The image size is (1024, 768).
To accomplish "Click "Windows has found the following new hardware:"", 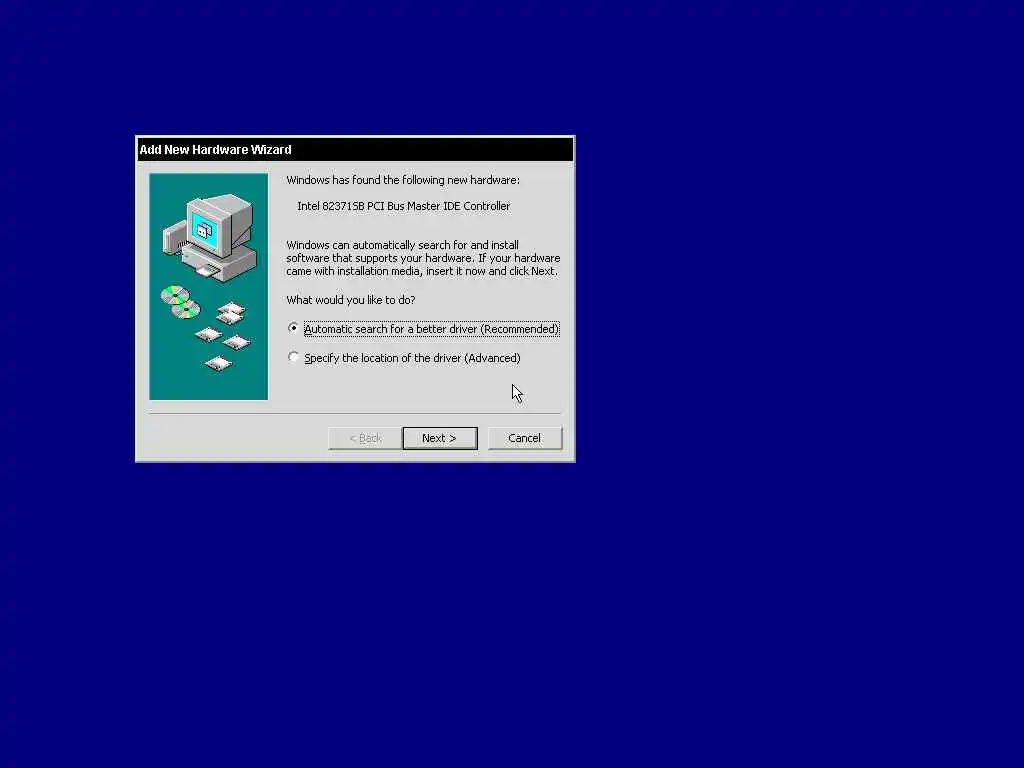I will [403, 180].
